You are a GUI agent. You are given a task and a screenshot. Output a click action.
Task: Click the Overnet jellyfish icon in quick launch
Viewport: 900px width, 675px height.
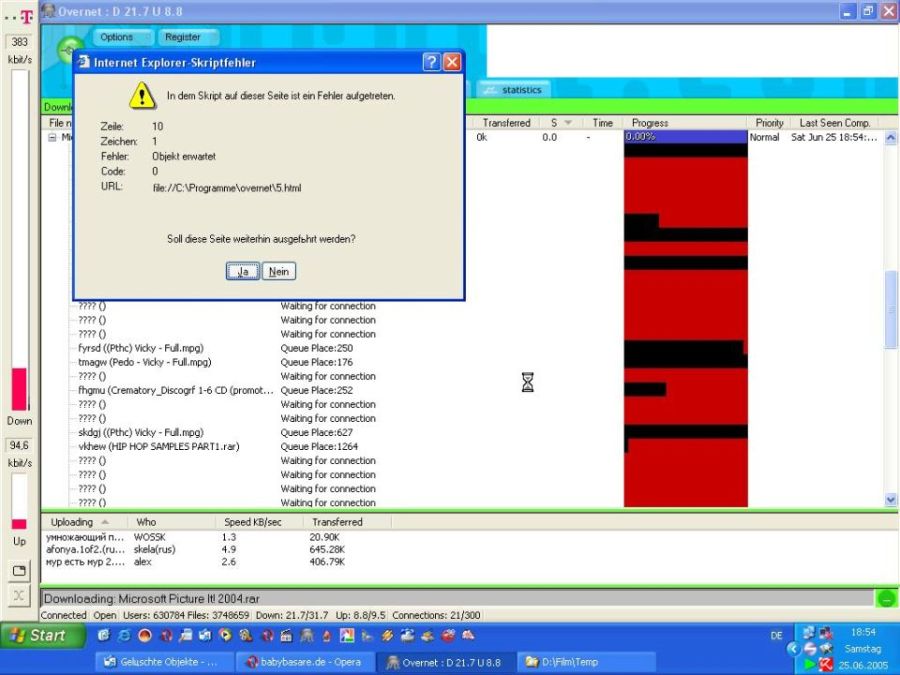click(307, 635)
